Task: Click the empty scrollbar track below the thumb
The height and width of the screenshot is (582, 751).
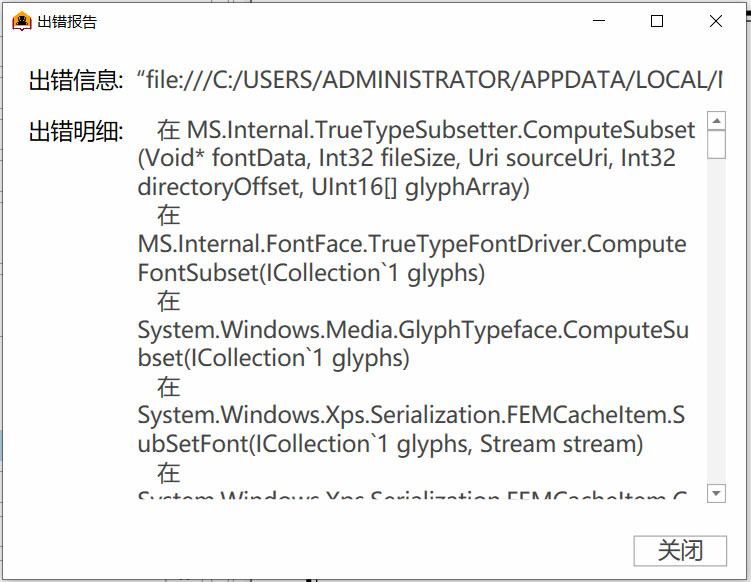Action: pyautogui.click(x=717, y=321)
